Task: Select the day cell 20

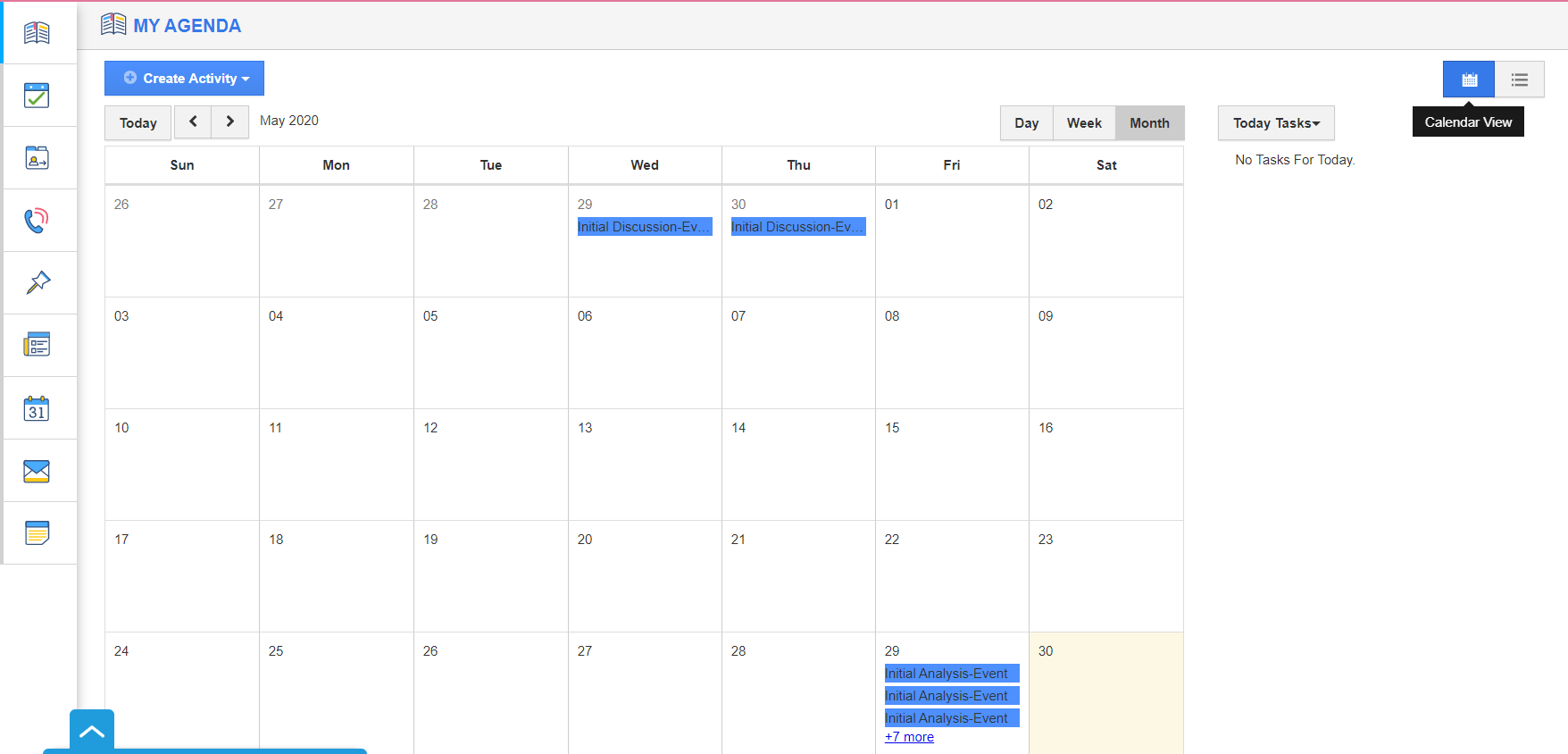Action: [x=645, y=576]
